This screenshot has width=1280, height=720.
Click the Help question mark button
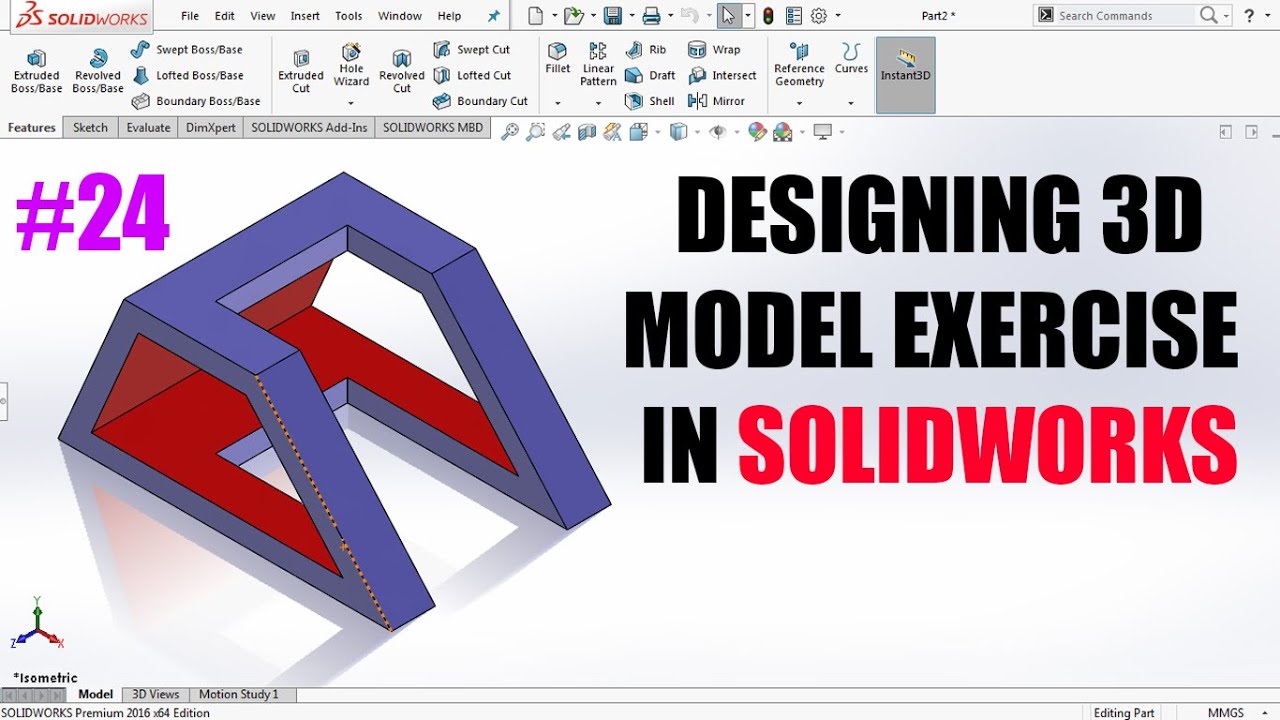click(1249, 15)
